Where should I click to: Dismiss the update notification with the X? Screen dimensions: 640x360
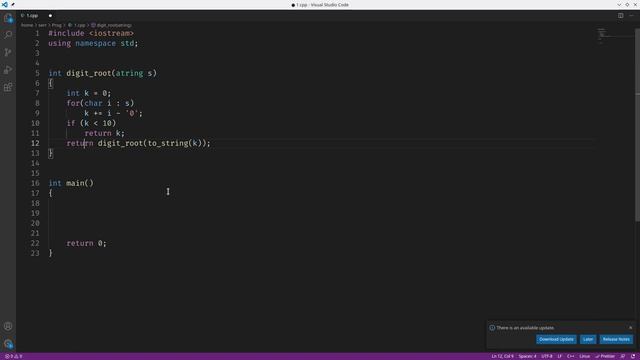pyautogui.click(x=630, y=328)
